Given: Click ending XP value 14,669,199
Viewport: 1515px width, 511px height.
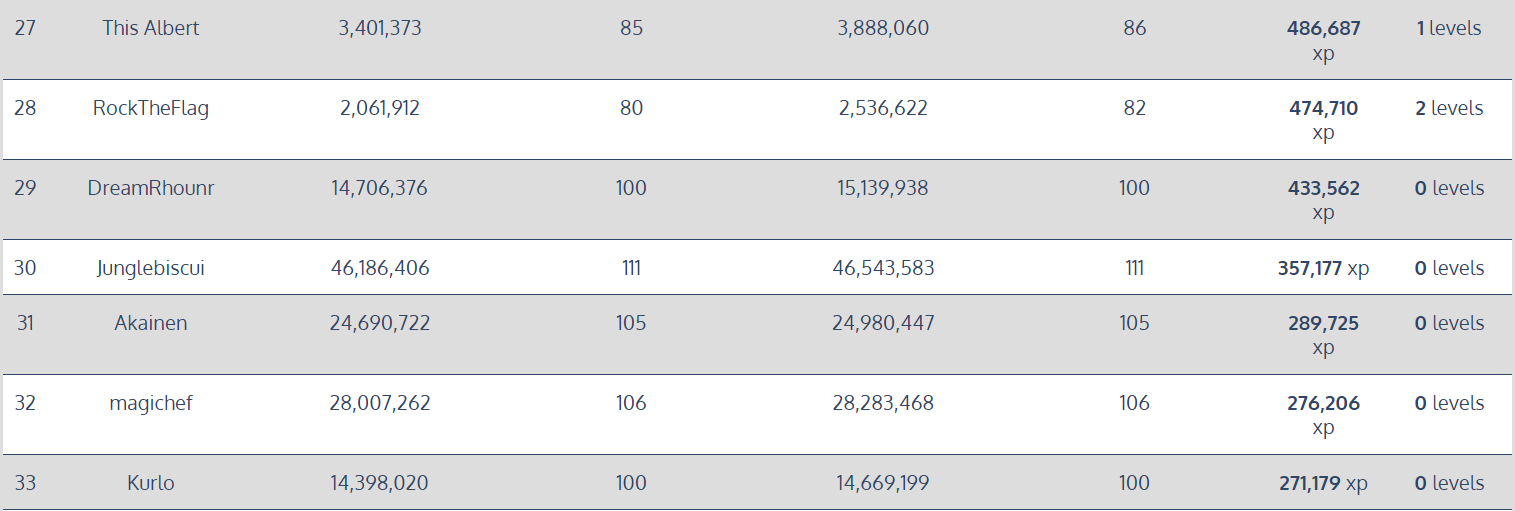Looking at the screenshot, I should pyautogui.click(x=883, y=483).
